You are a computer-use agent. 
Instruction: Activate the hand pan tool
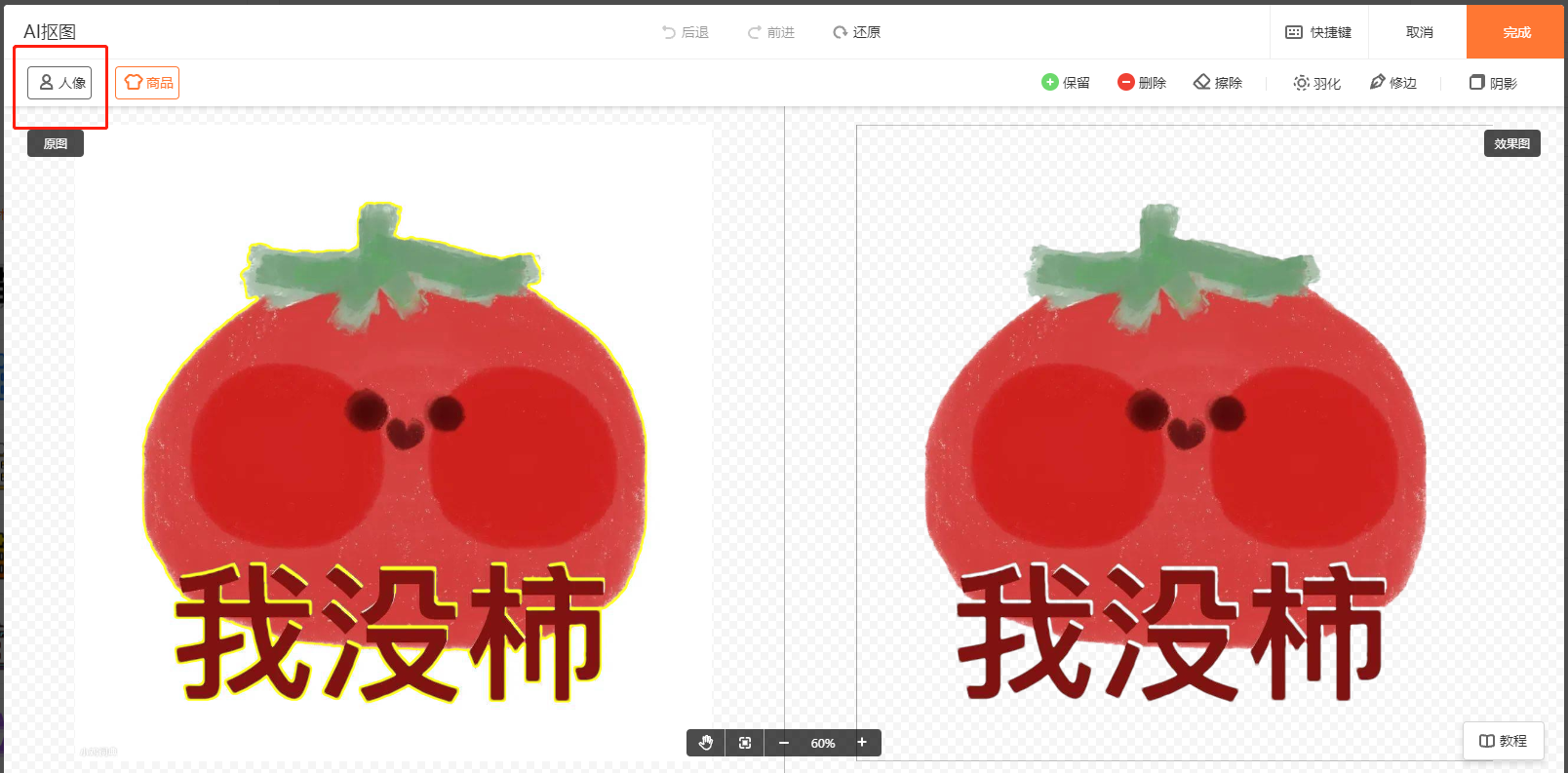tap(706, 743)
